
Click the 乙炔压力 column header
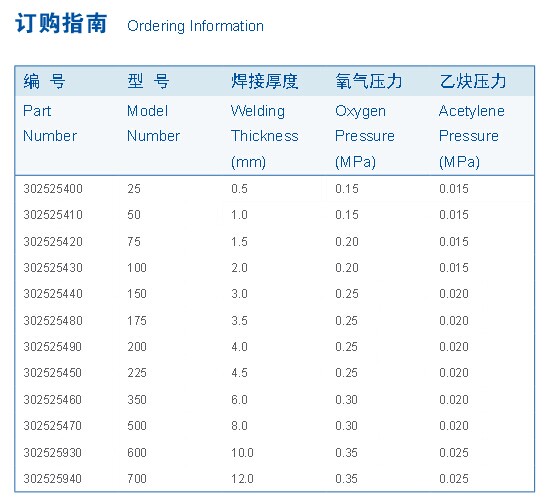tap(472, 81)
